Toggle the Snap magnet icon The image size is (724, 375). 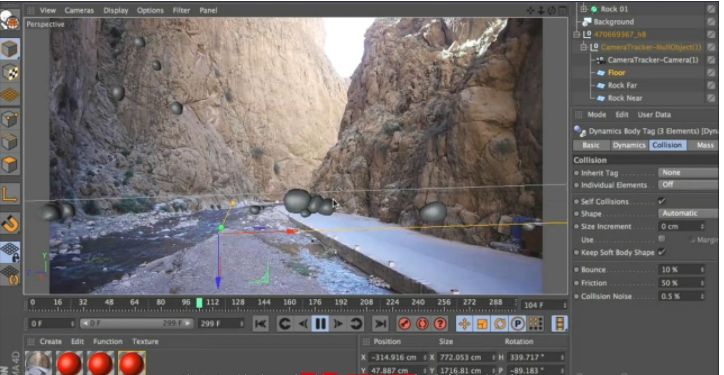coord(10,224)
